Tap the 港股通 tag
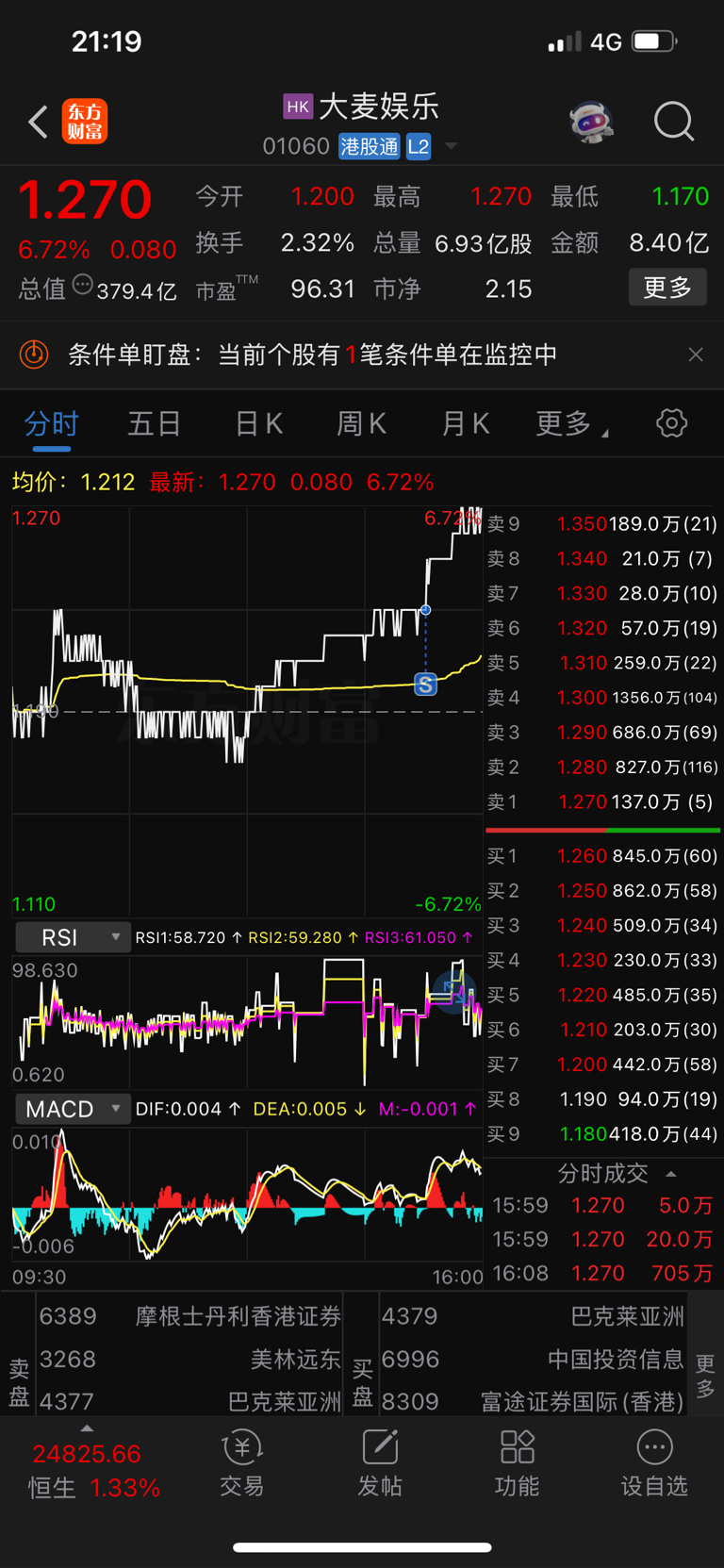The image size is (724, 1568). click(x=370, y=147)
